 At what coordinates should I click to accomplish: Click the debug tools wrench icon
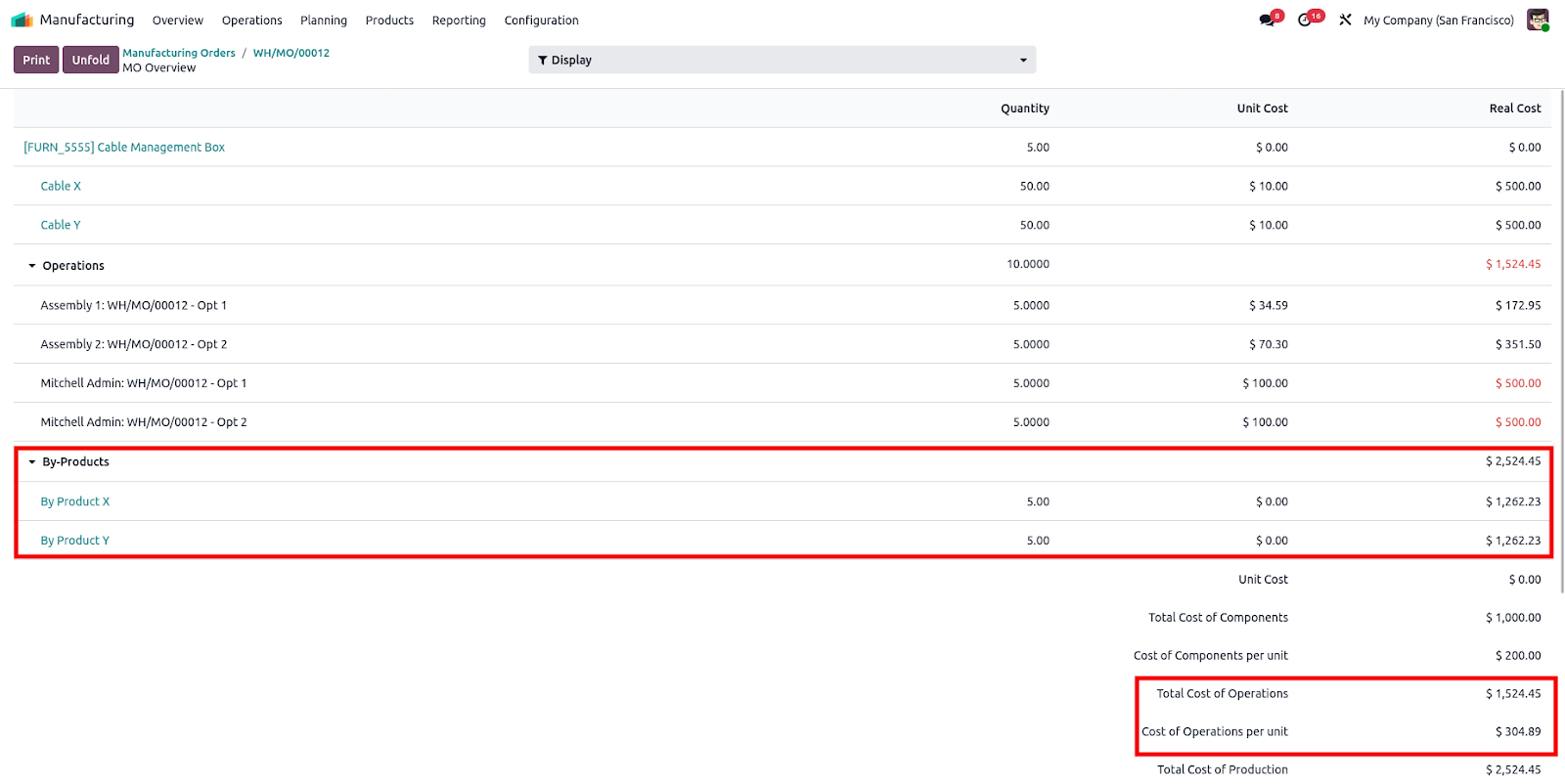(1345, 20)
